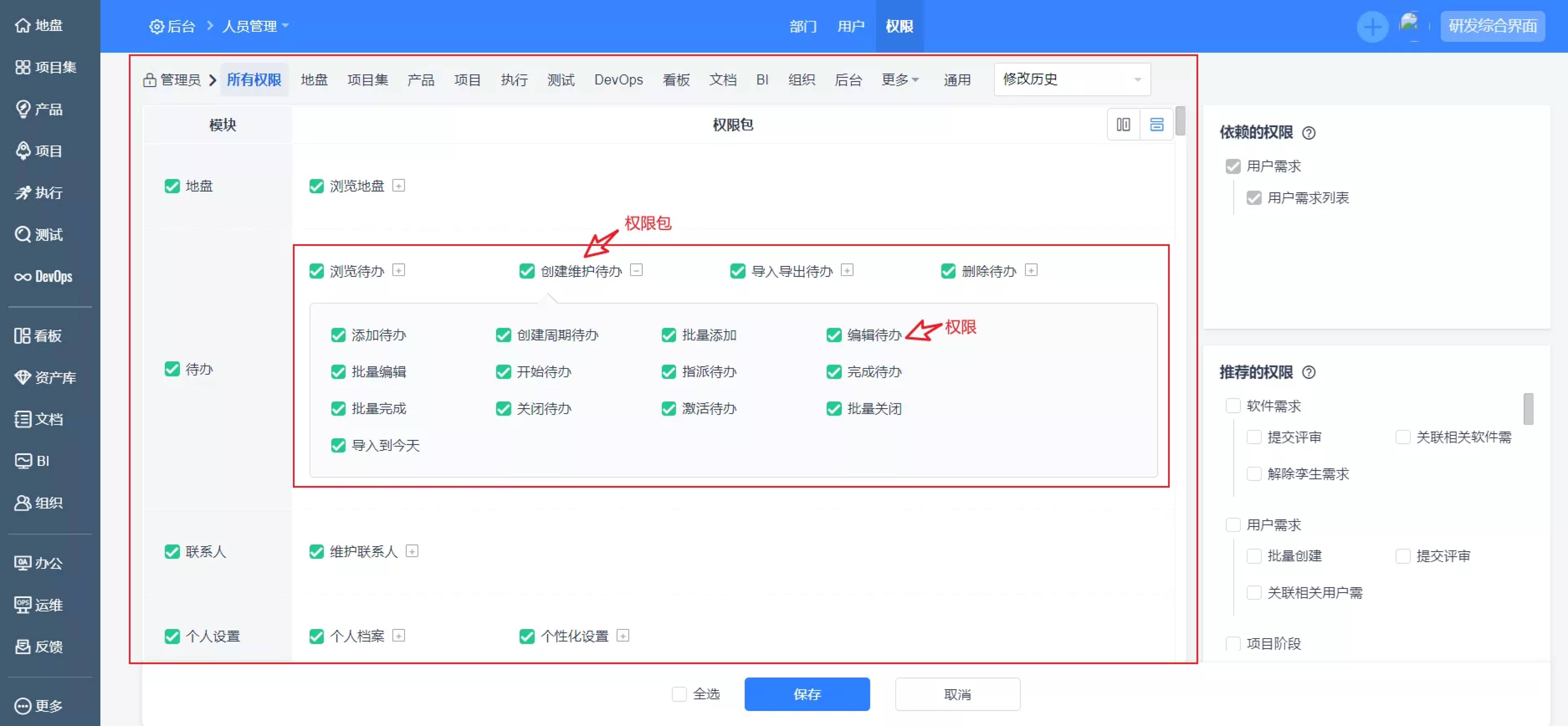Uncheck the 编辑待办 permission checkbox
The height and width of the screenshot is (726, 1568).
point(833,335)
